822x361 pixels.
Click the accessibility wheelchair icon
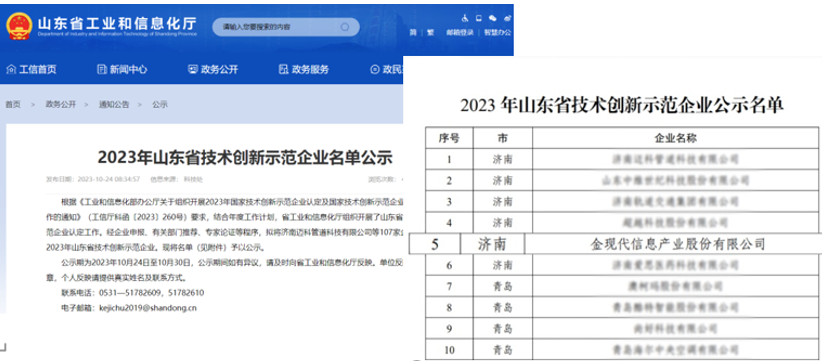[464, 18]
